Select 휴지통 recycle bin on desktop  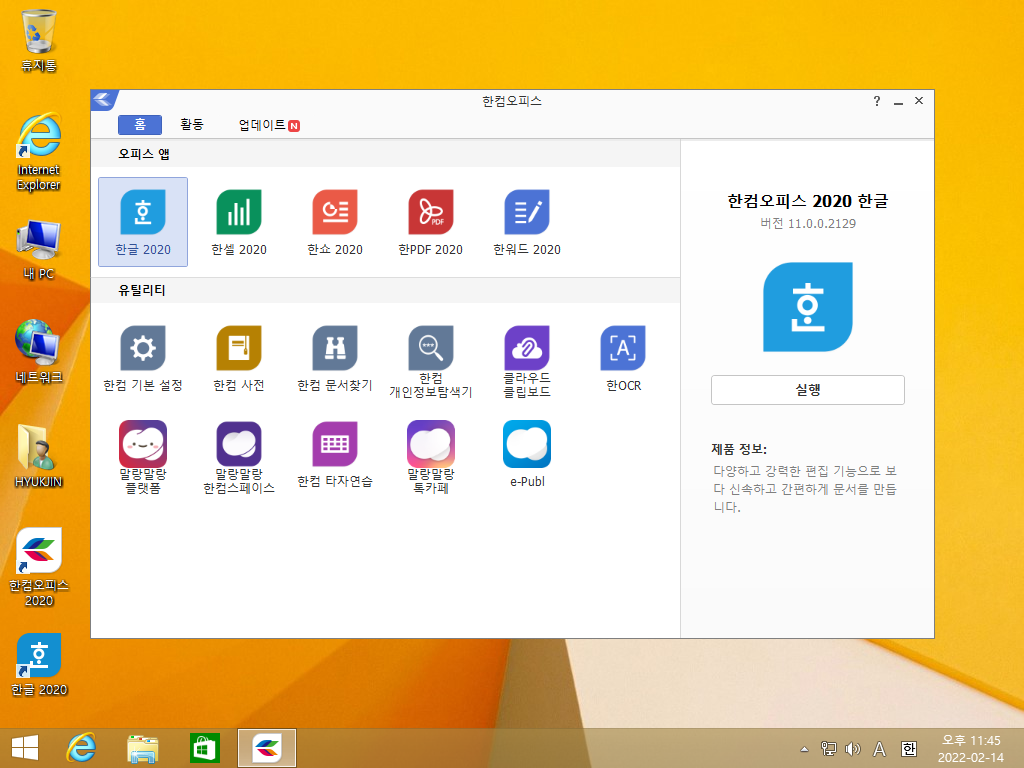(x=39, y=40)
